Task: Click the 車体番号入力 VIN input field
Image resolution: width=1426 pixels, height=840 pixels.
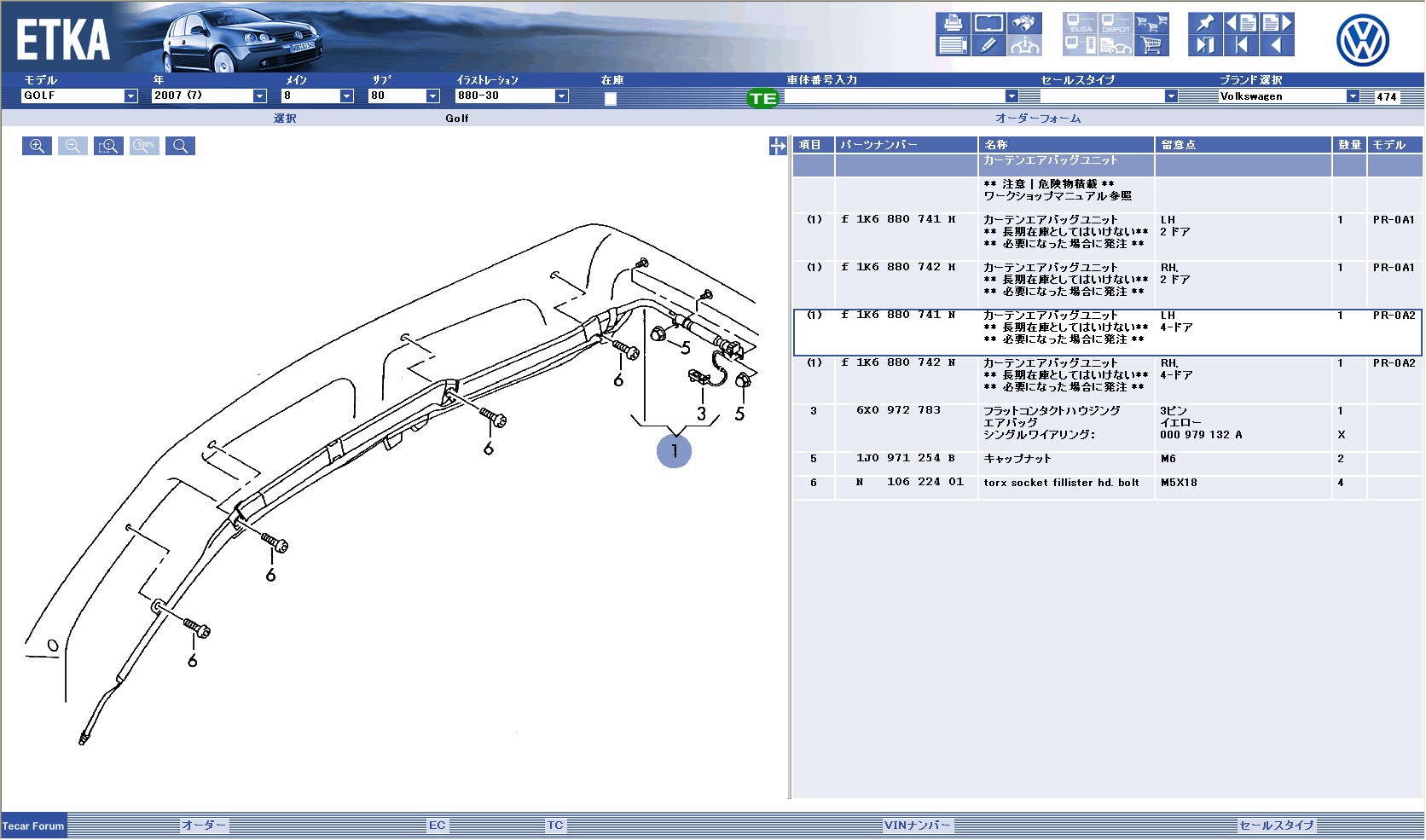Action: [895, 96]
